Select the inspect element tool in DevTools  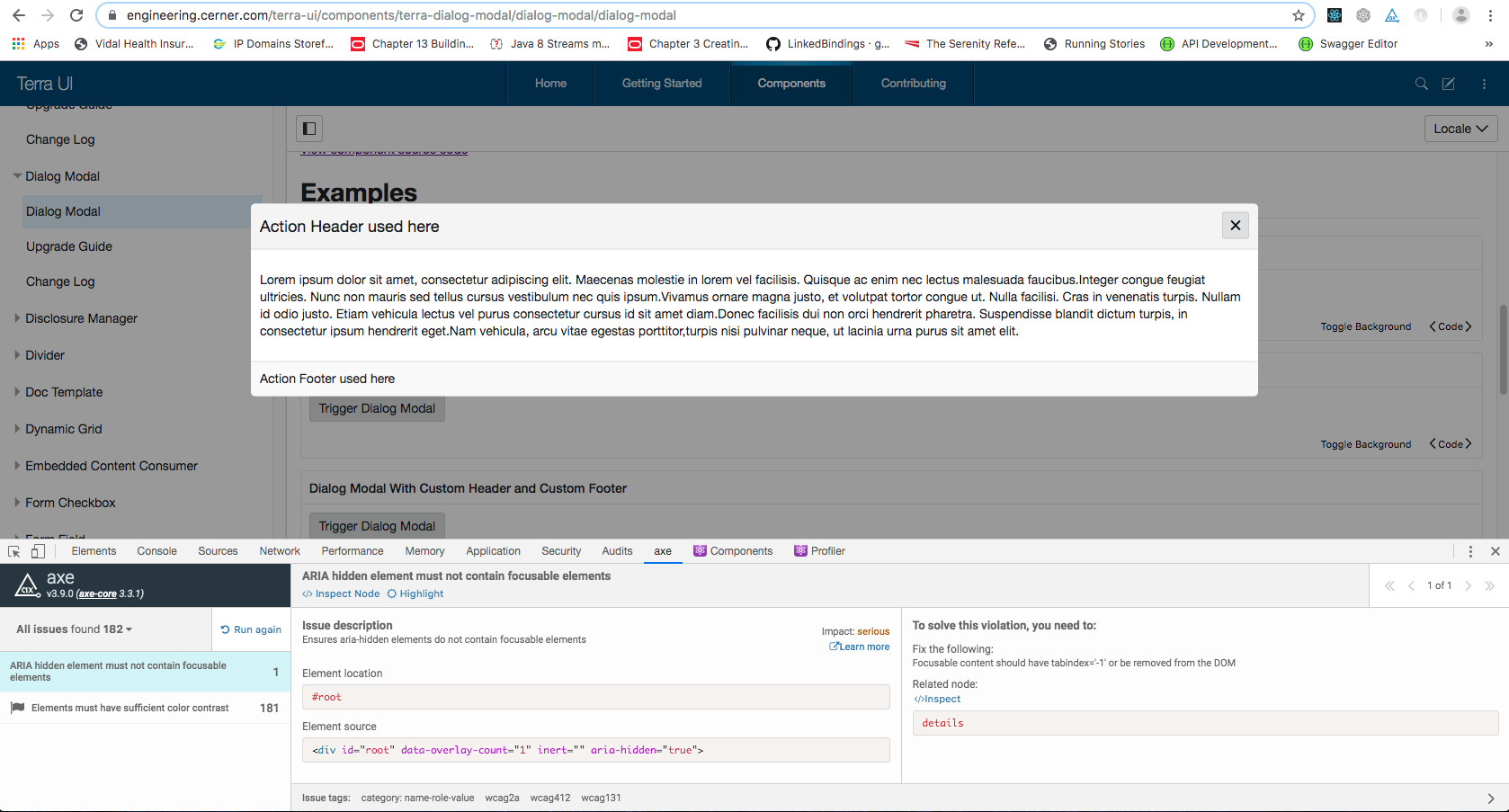pos(13,550)
